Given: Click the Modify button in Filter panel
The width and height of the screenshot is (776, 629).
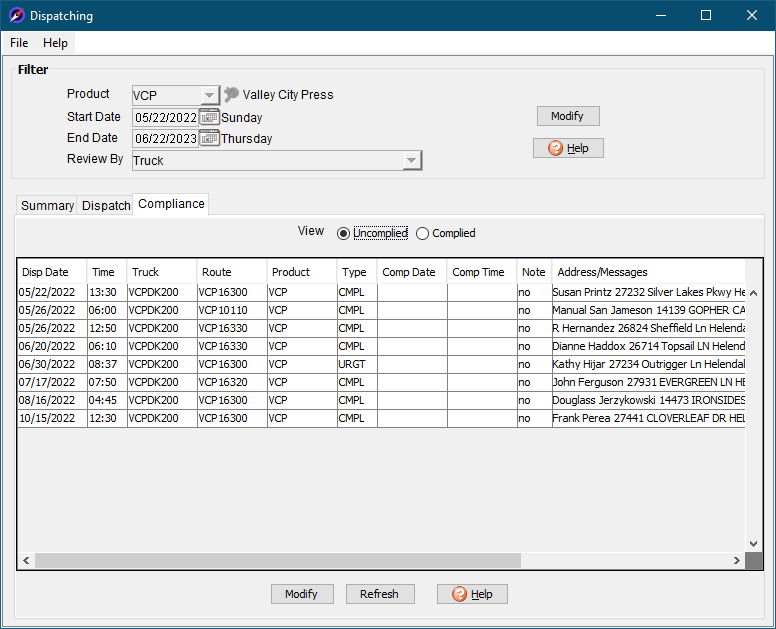Looking at the screenshot, I should point(567,116).
